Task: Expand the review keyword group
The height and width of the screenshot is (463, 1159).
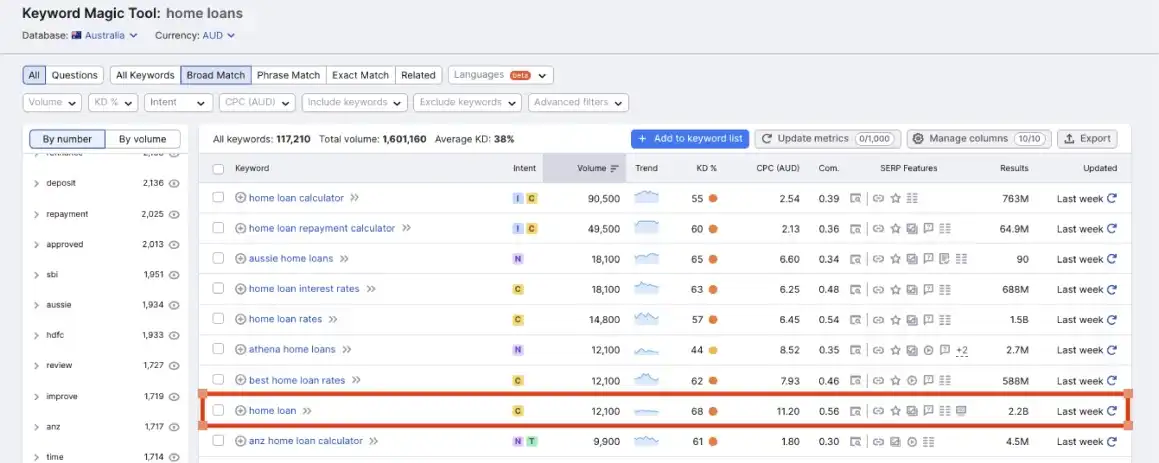Action: click(x=36, y=366)
